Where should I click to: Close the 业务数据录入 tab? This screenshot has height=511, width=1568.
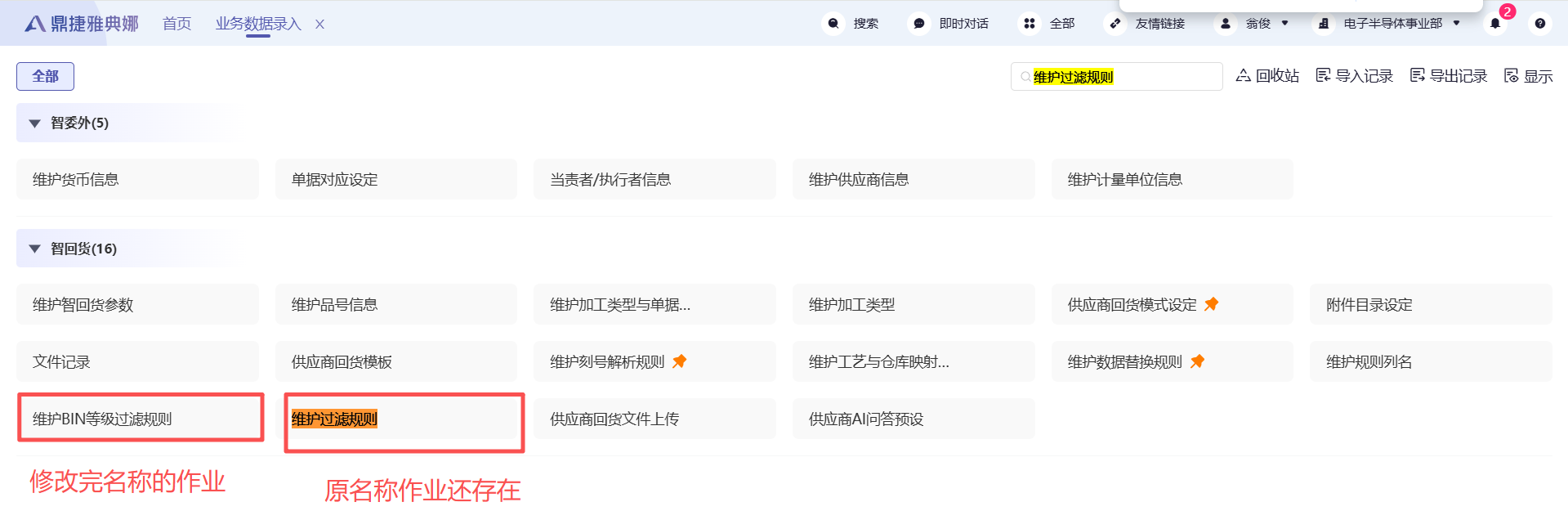[x=319, y=25]
